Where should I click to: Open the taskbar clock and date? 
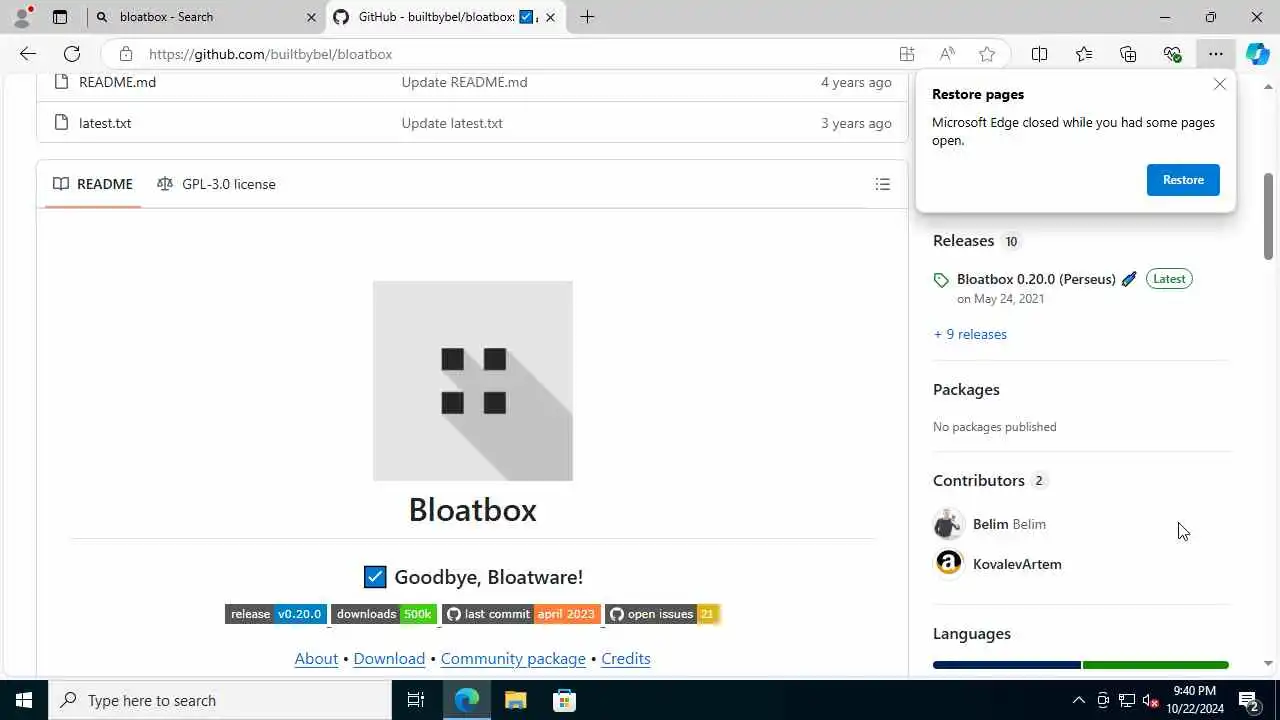click(1195, 700)
